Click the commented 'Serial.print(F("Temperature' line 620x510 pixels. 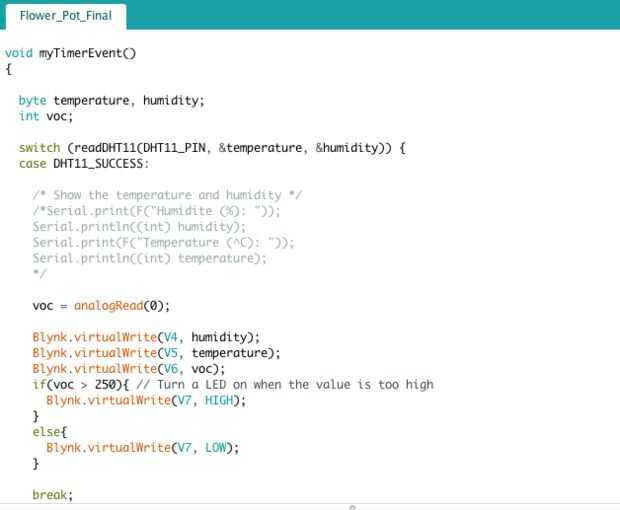pos(163,242)
